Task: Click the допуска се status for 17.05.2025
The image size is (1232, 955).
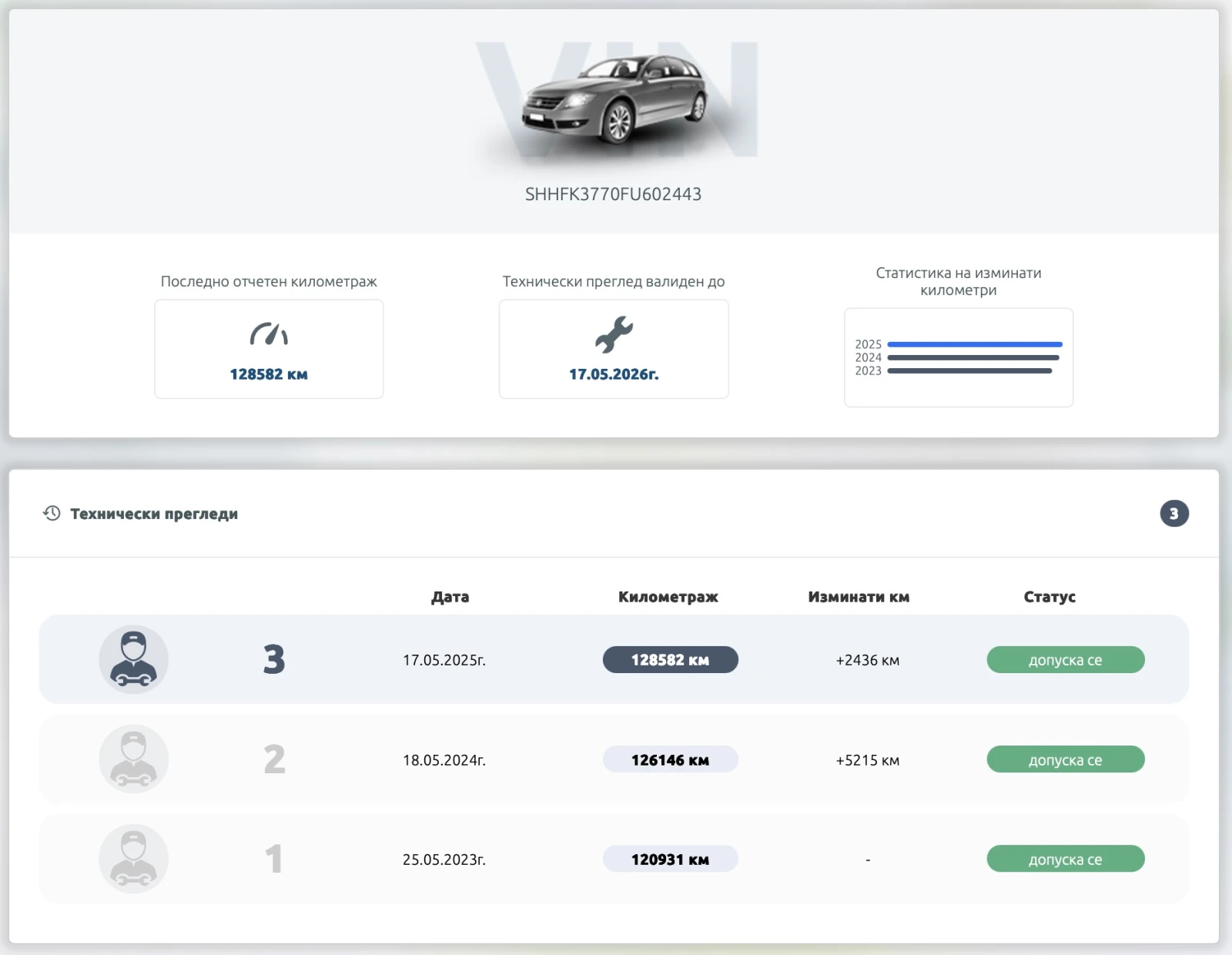Action: point(1065,660)
